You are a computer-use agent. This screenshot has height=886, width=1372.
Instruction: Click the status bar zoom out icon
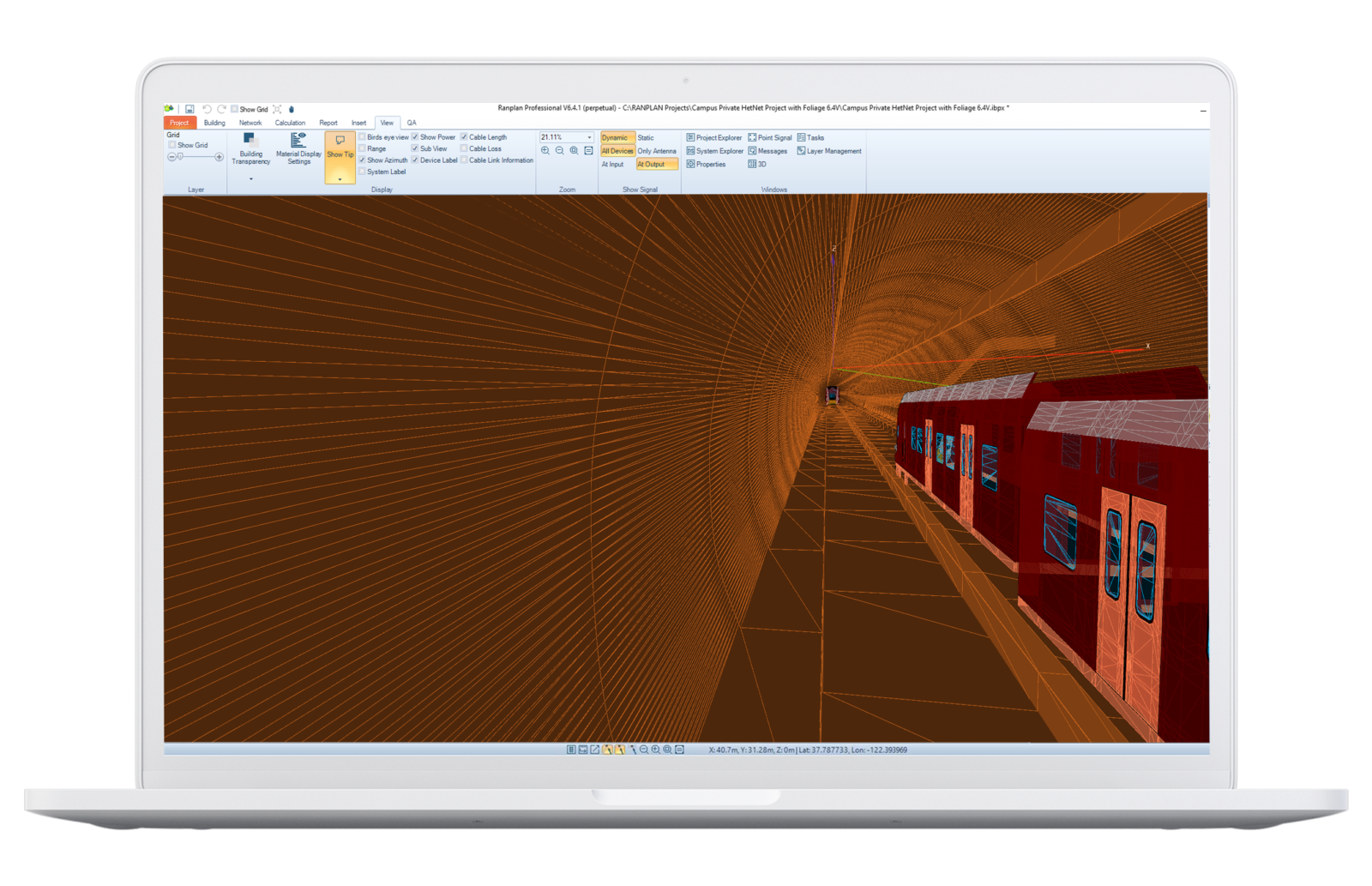(x=644, y=750)
